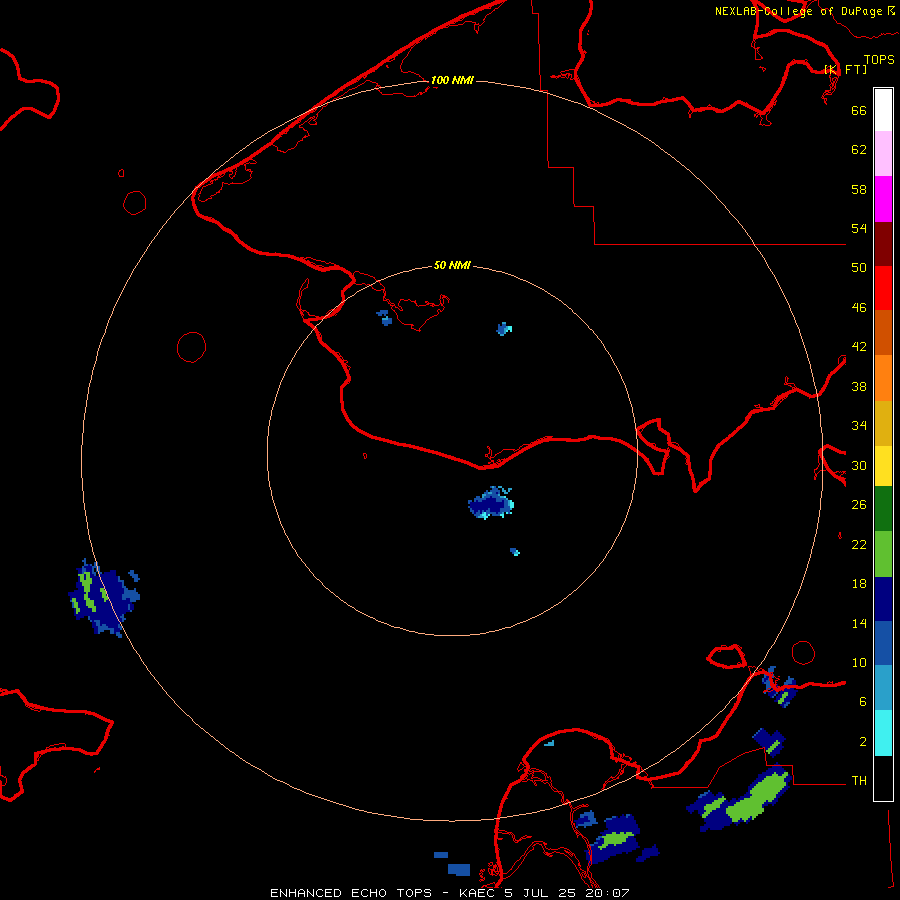
Task: Click the "100 NMI" range ring label
Action: pyautogui.click(x=452, y=80)
